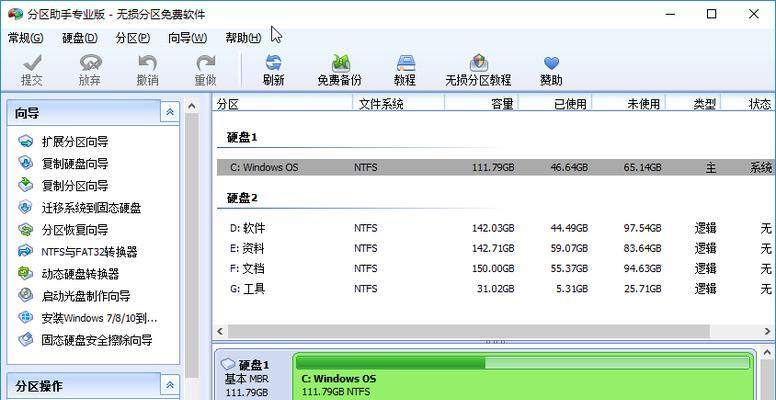Click the 赞助 heart icon
776x400 pixels.
(x=551, y=63)
